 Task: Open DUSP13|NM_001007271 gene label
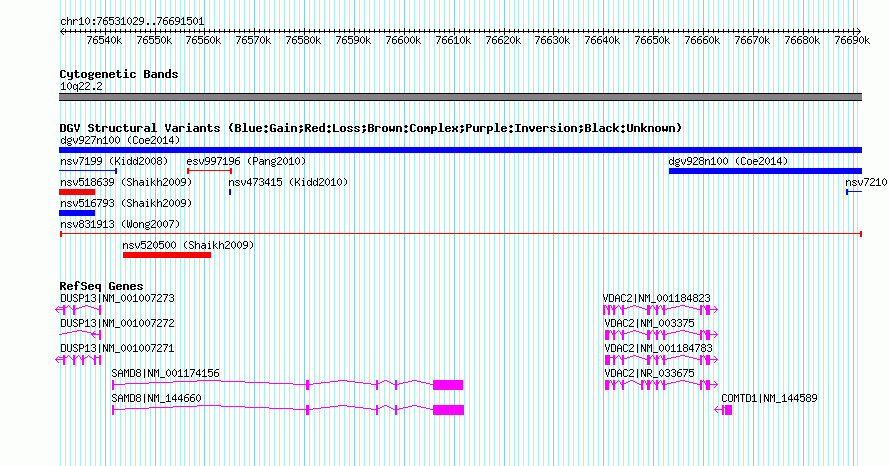click(117, 348)
